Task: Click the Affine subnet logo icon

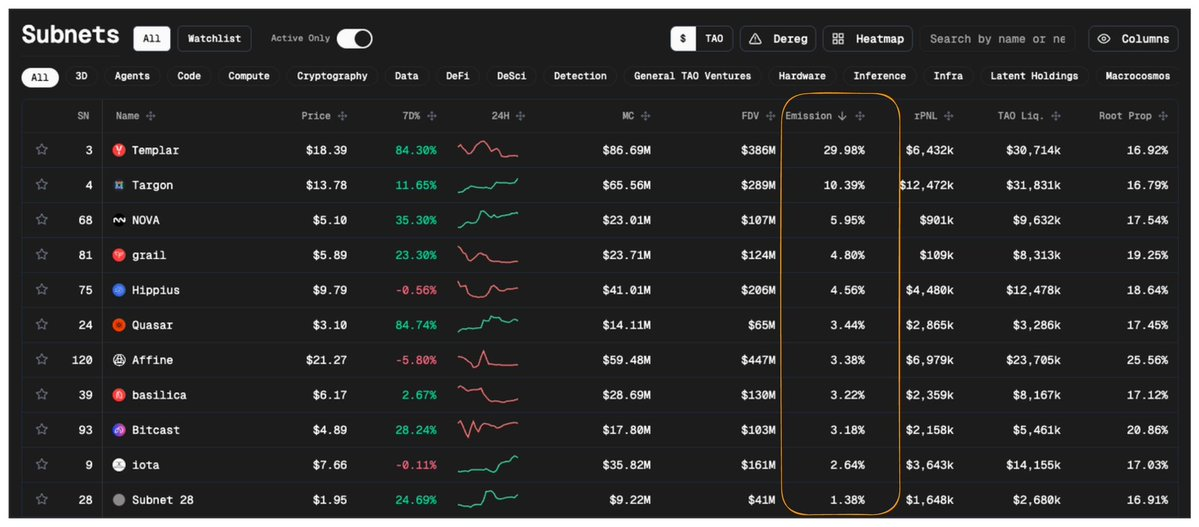Action: pyautogui.click(x=119, y=360)
